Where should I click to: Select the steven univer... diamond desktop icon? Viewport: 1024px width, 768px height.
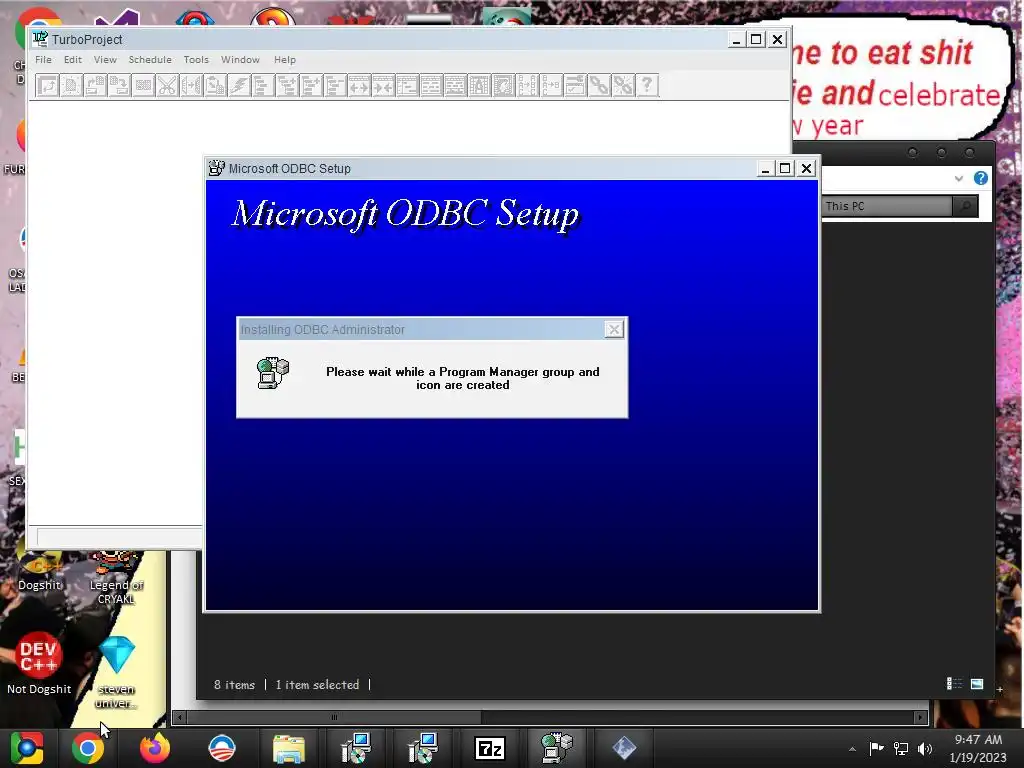117,671
